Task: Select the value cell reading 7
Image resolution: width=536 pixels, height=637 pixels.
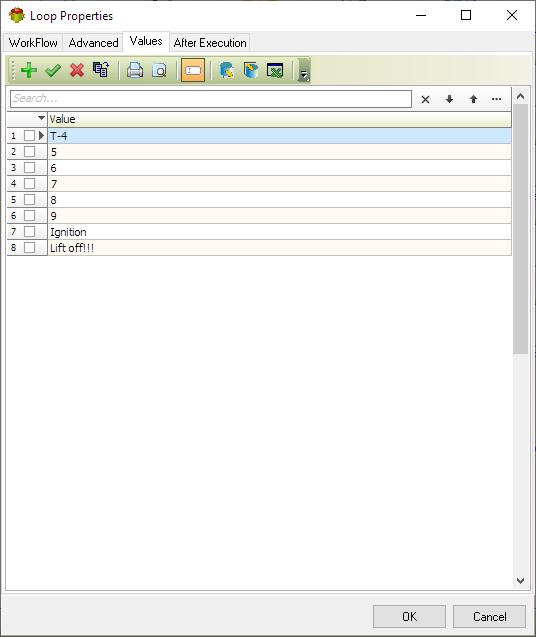Action: [279, 184]
